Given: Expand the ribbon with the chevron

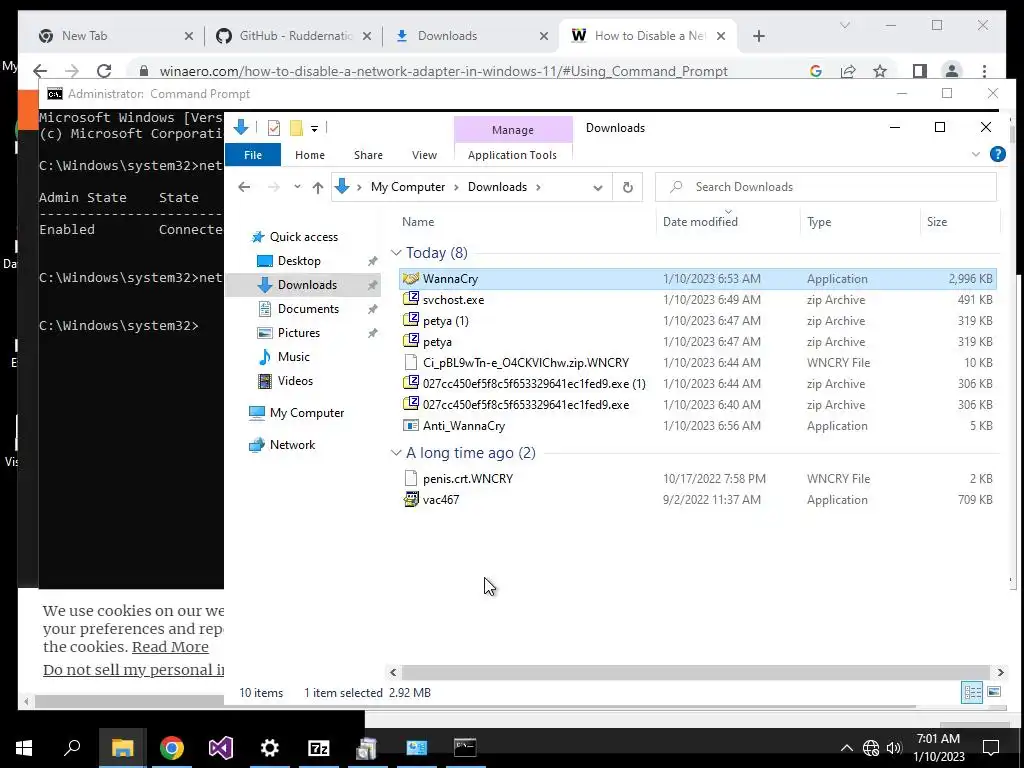Looking at the screenshot, I should point(976,155).
